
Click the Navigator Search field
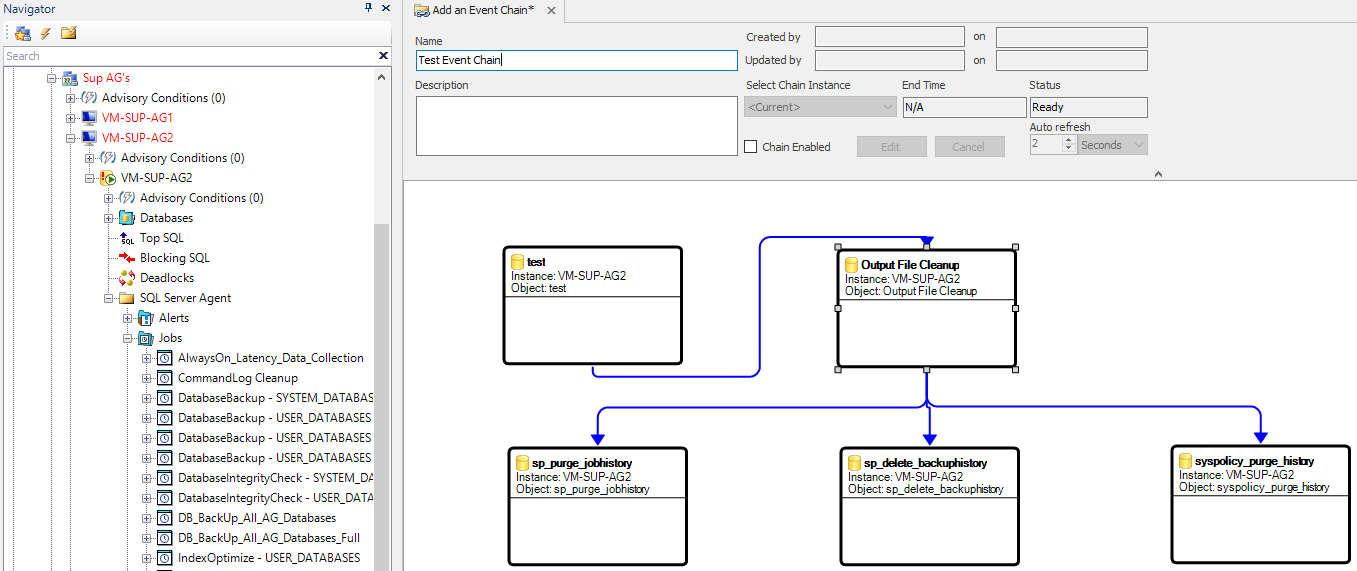[190, 56]
